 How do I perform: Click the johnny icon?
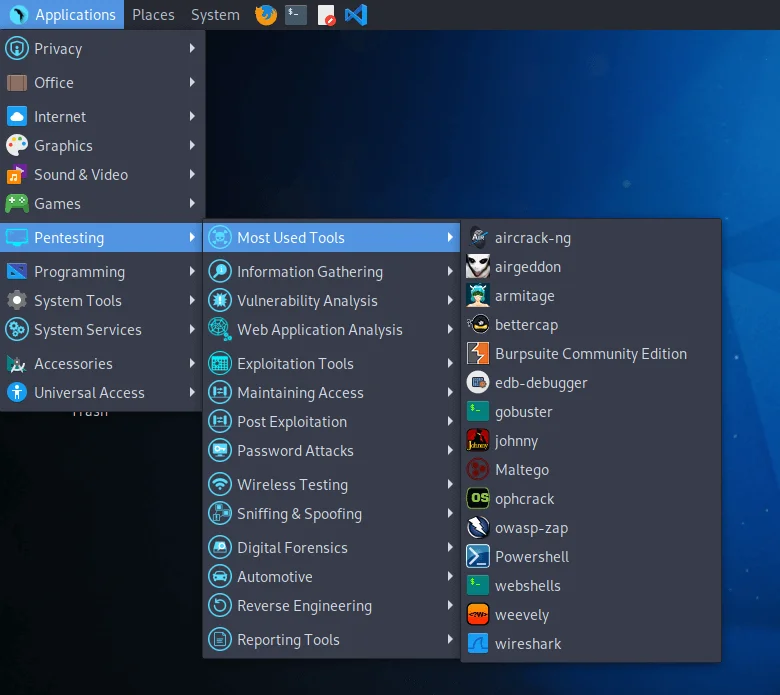pyautogui.click(x=478, y=441)
